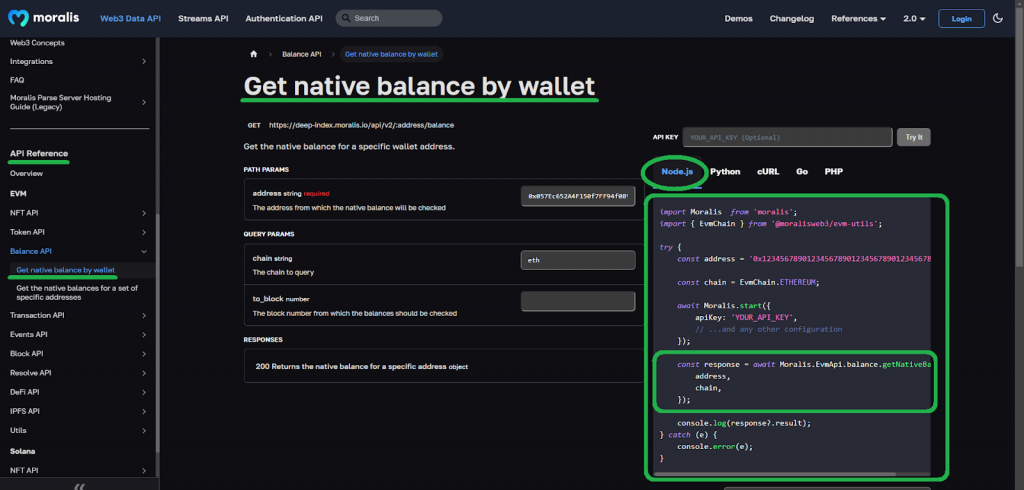Open the Changelog page

click(792, 18)
